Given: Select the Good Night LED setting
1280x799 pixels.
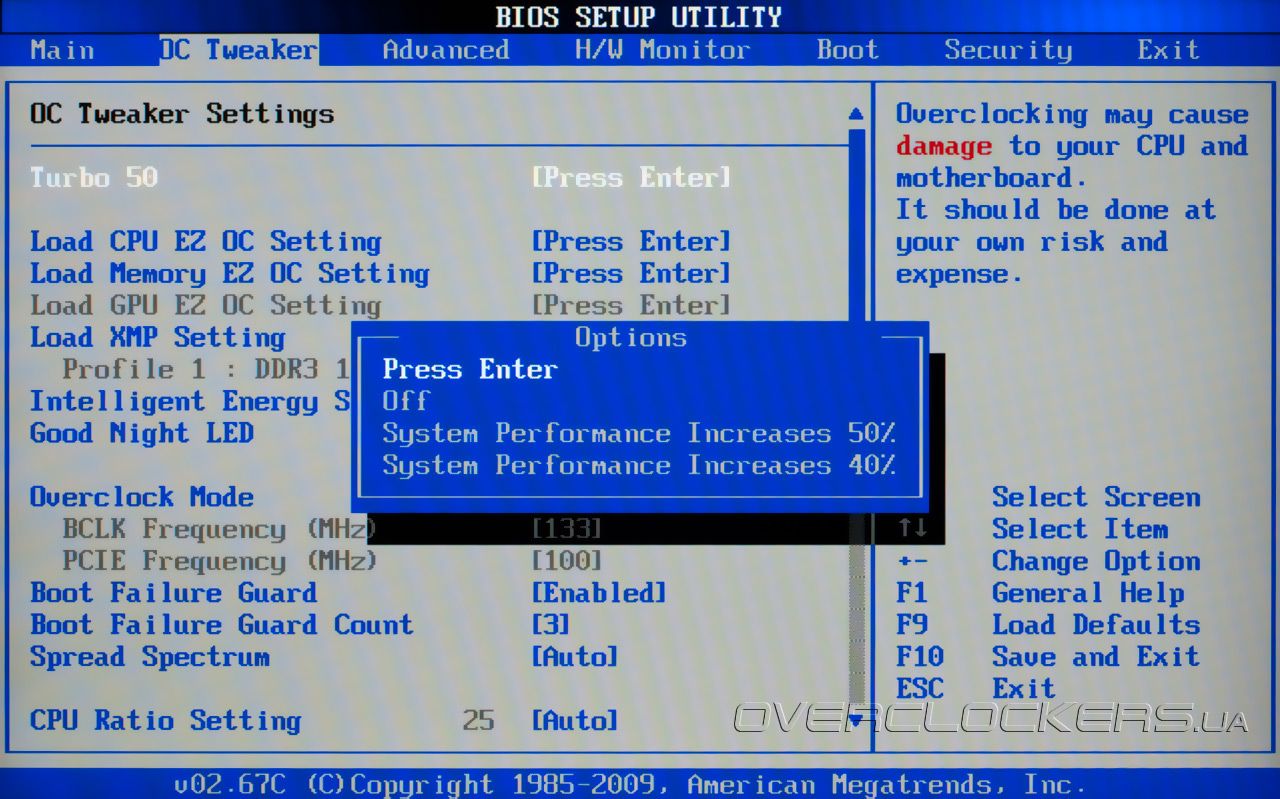Looking at the screenshot, I should coord(142,434).
